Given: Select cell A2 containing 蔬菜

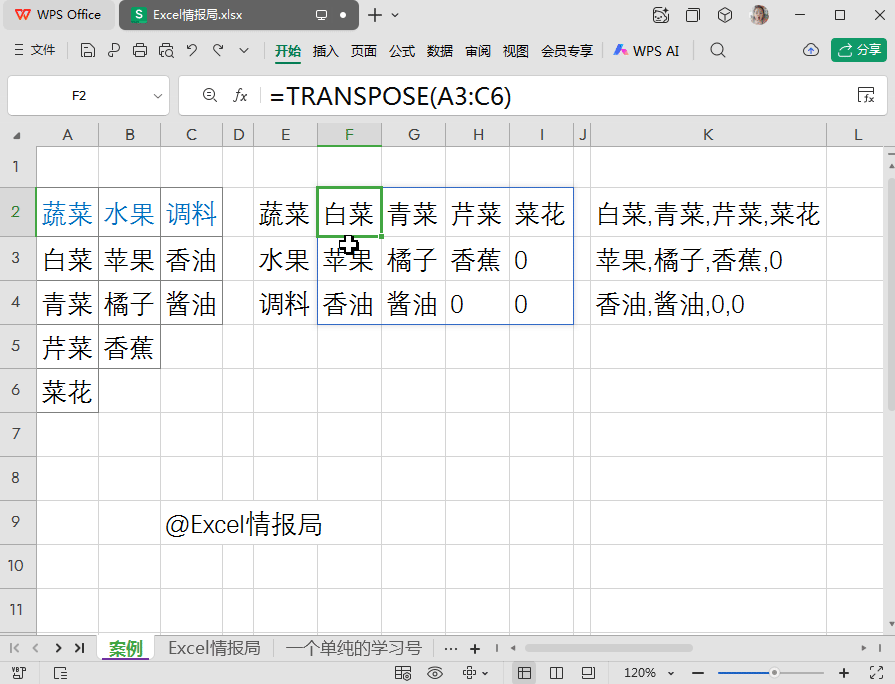Looking at the screenshot, I should (67, 212).
